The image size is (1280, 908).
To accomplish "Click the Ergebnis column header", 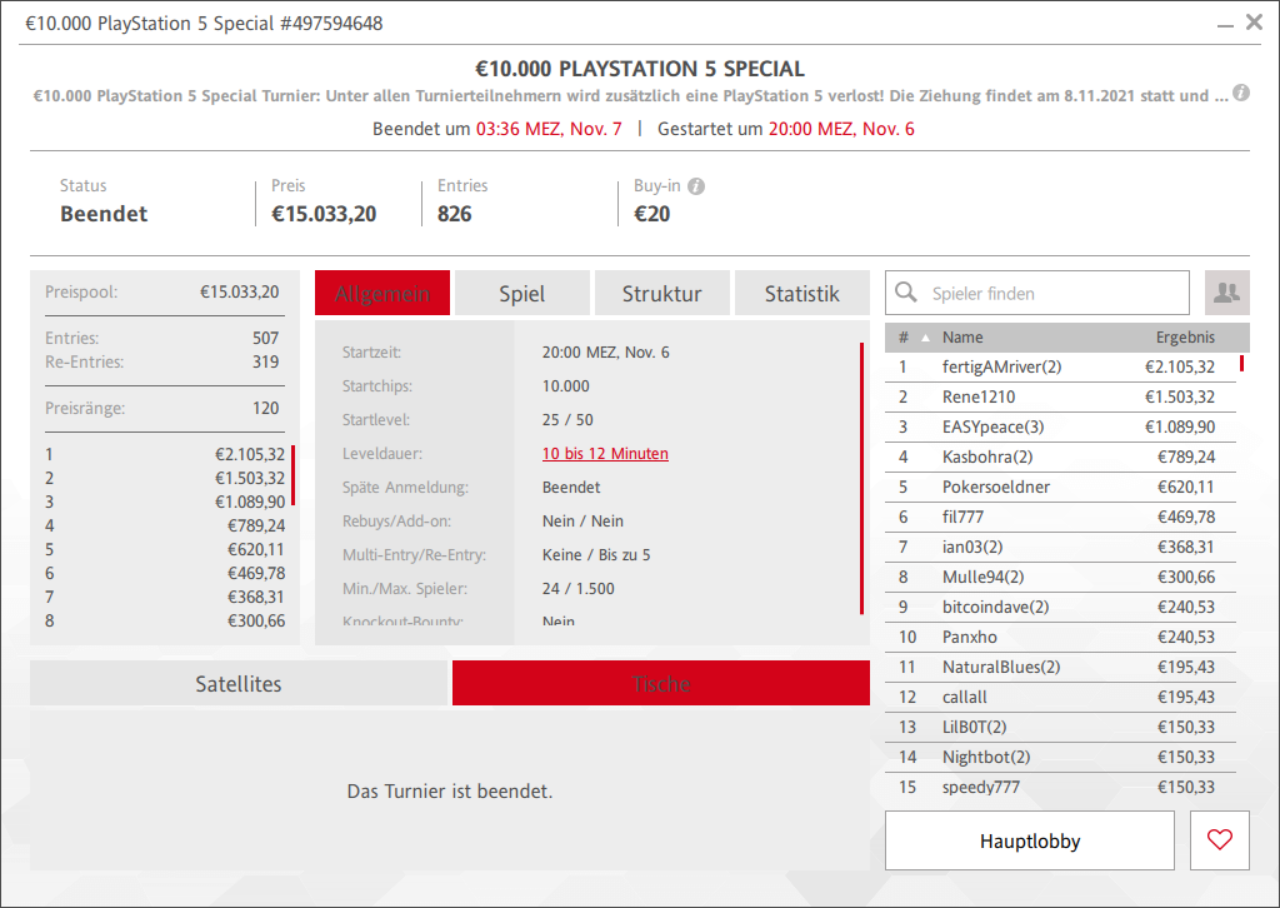I will [1185, 337].
